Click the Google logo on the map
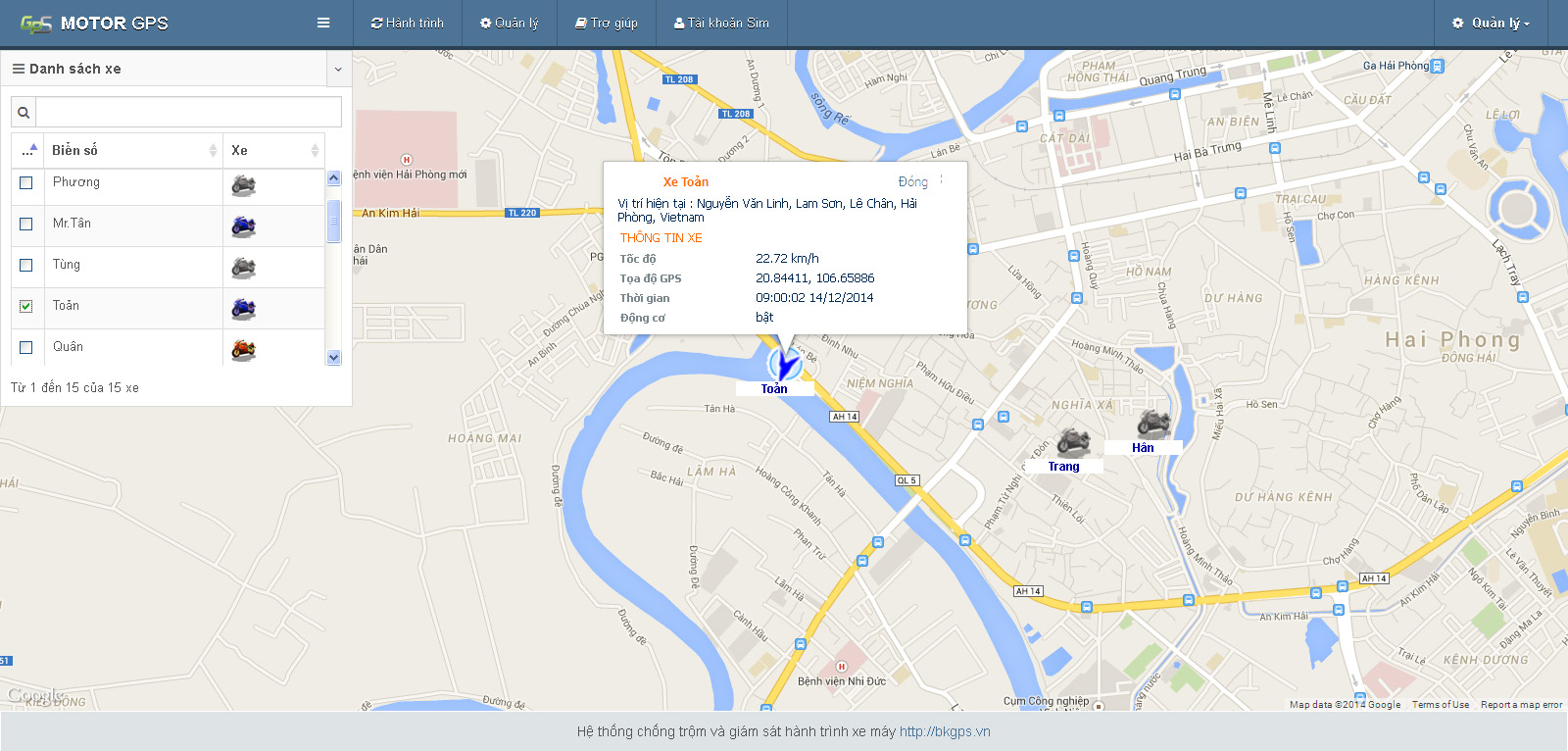 point(36,696)
